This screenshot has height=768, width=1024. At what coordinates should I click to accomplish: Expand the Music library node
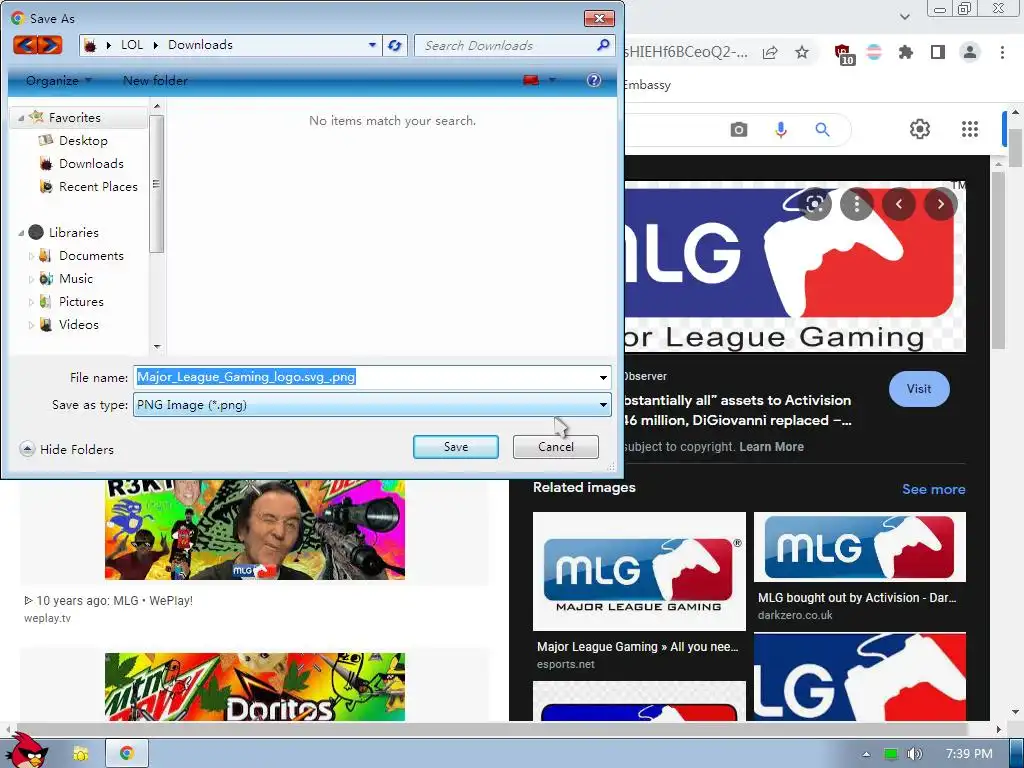click(x=31, y=279)
